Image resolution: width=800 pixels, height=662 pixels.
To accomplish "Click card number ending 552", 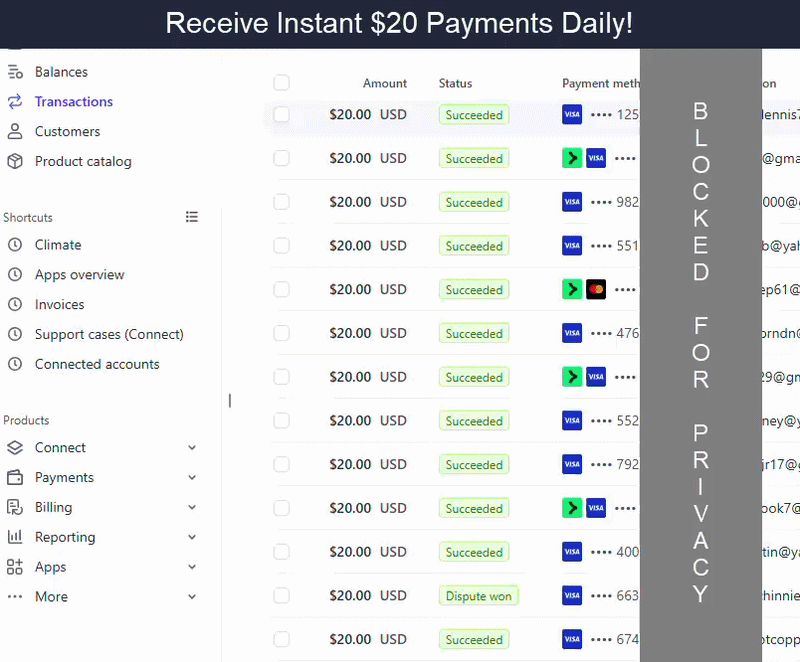I will pyautogui.click(x=615, y=421).
